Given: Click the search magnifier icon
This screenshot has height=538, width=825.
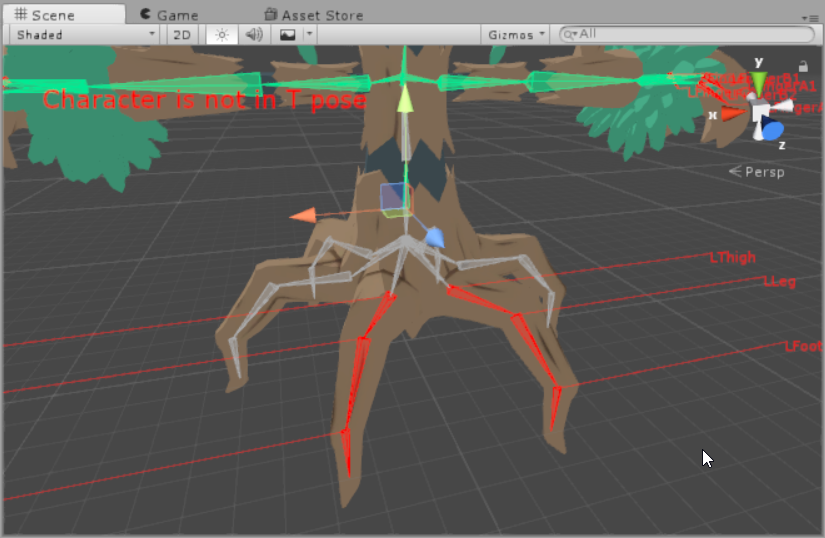Looking at the screenshot, I should pyautogui.click(x=569, y=35).
